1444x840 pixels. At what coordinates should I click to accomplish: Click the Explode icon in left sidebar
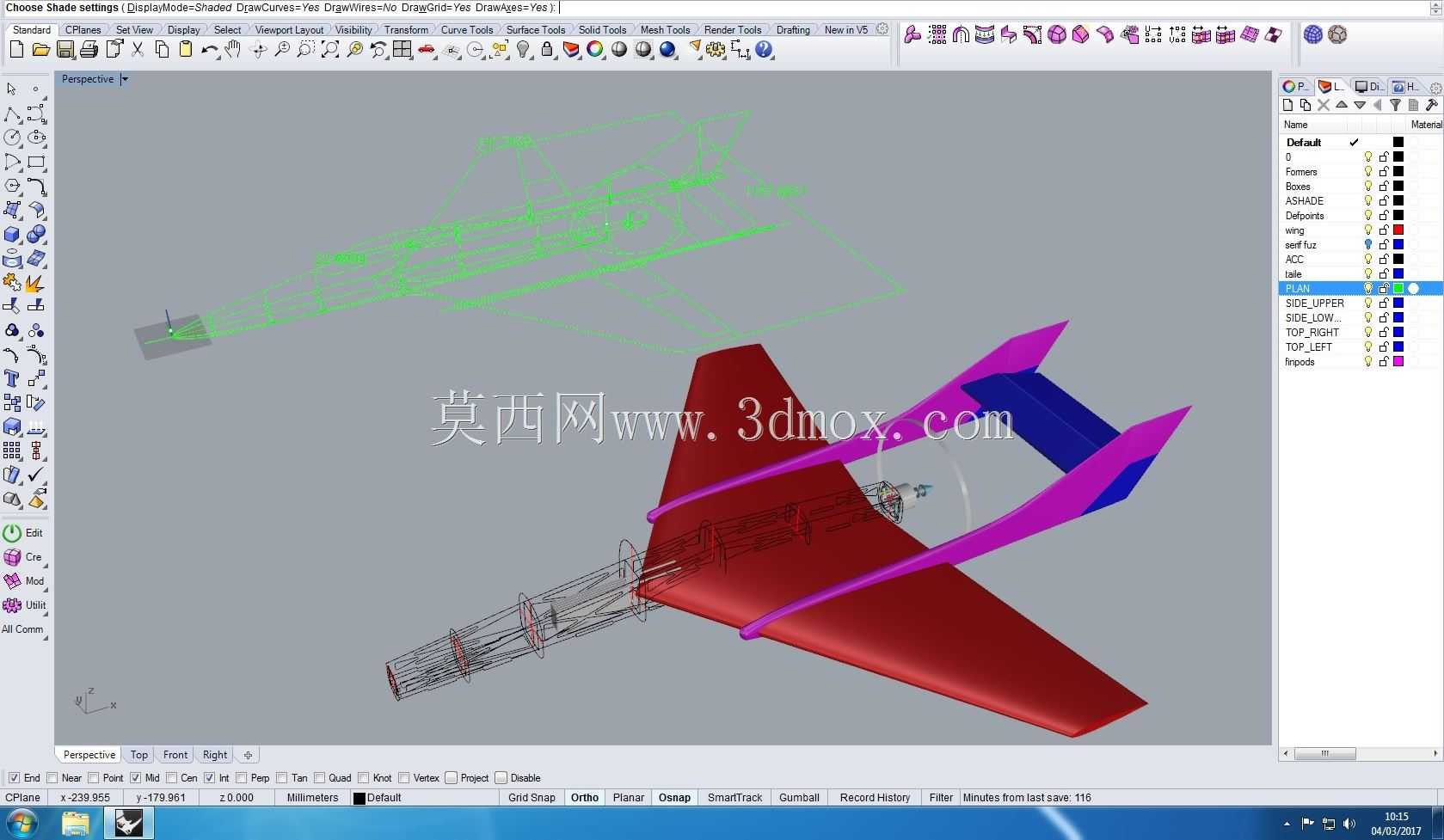tap(36, 283)
